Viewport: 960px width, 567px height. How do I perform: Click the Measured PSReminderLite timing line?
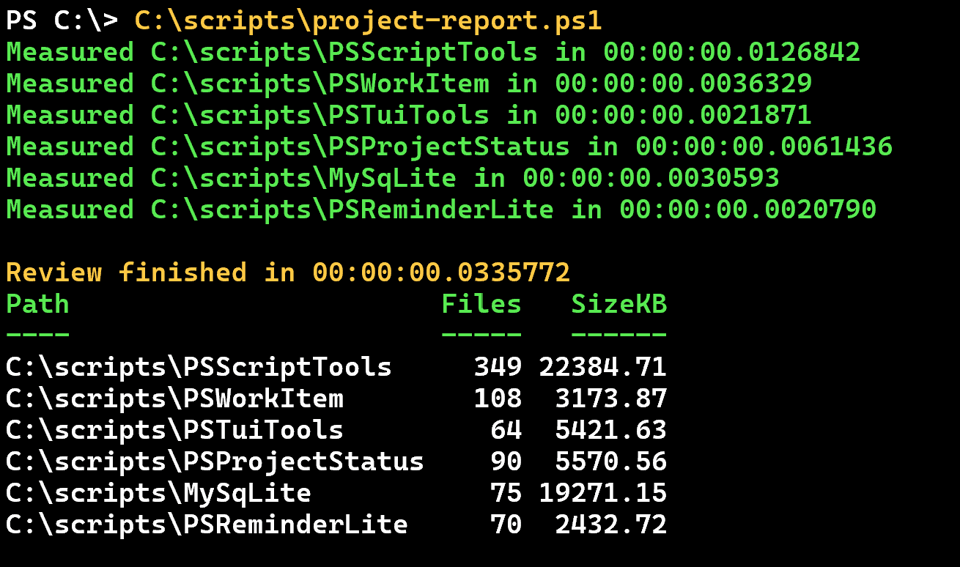pos(441,210)
